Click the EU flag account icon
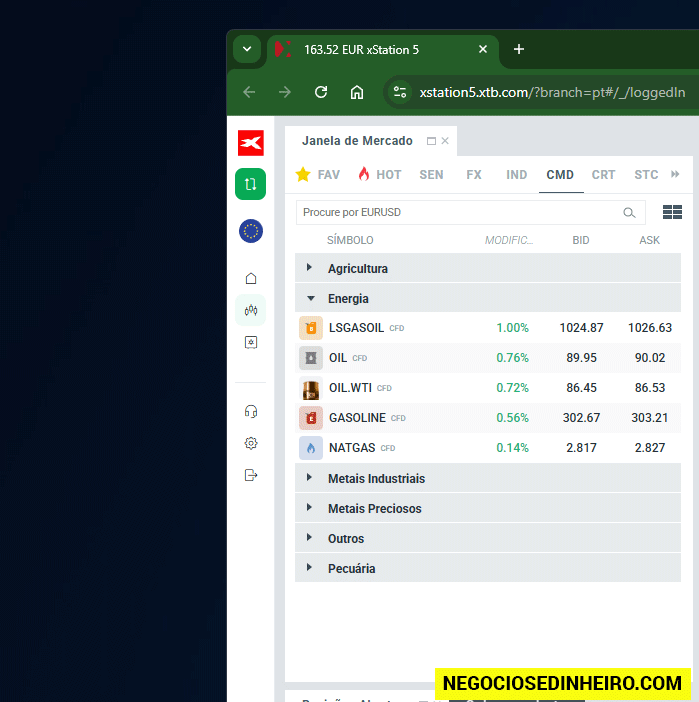This screenshot has height=702, width=699. (x=251, y=231)
